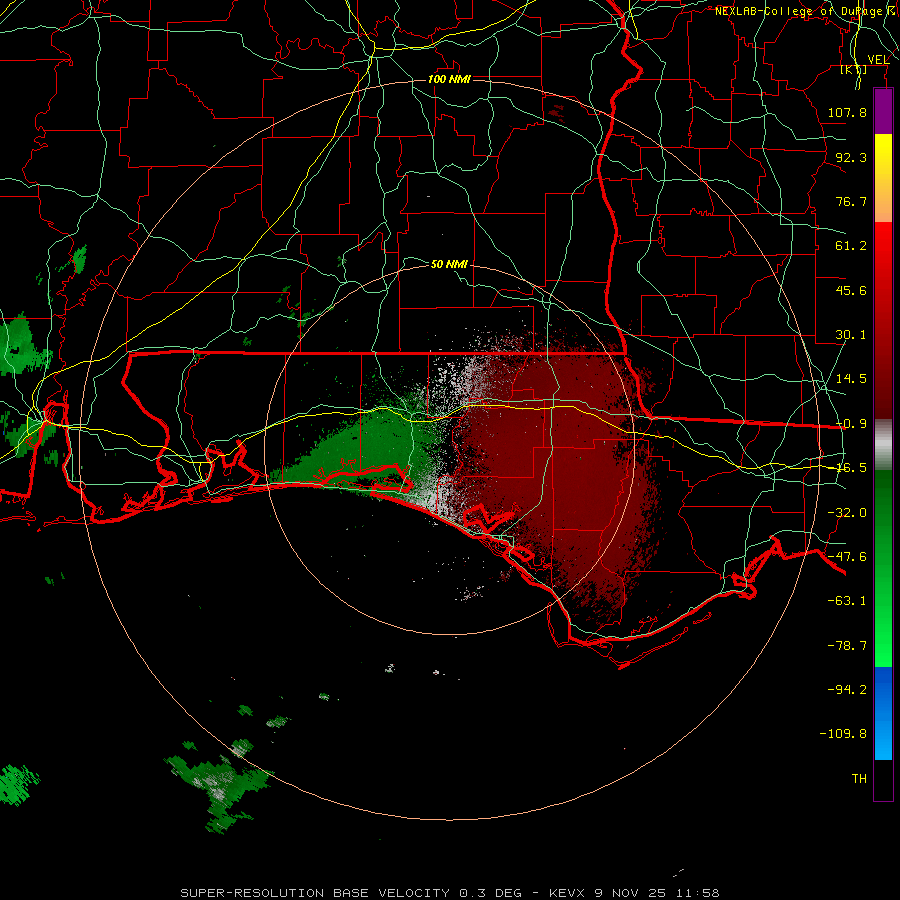Click the 76.7 value on velocity scale
Image resolution: width=900 pixels, height=900 pixels.
(851, 201)
